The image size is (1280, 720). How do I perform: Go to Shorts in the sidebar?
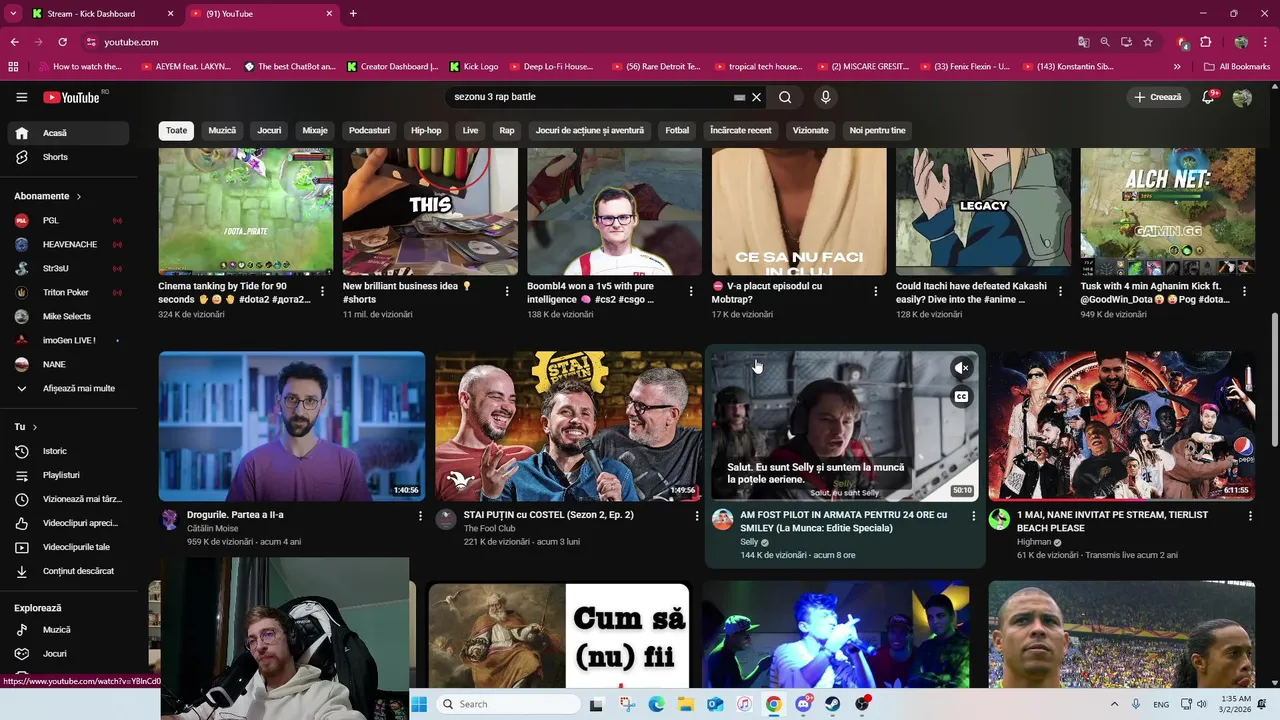pos(68,157)
